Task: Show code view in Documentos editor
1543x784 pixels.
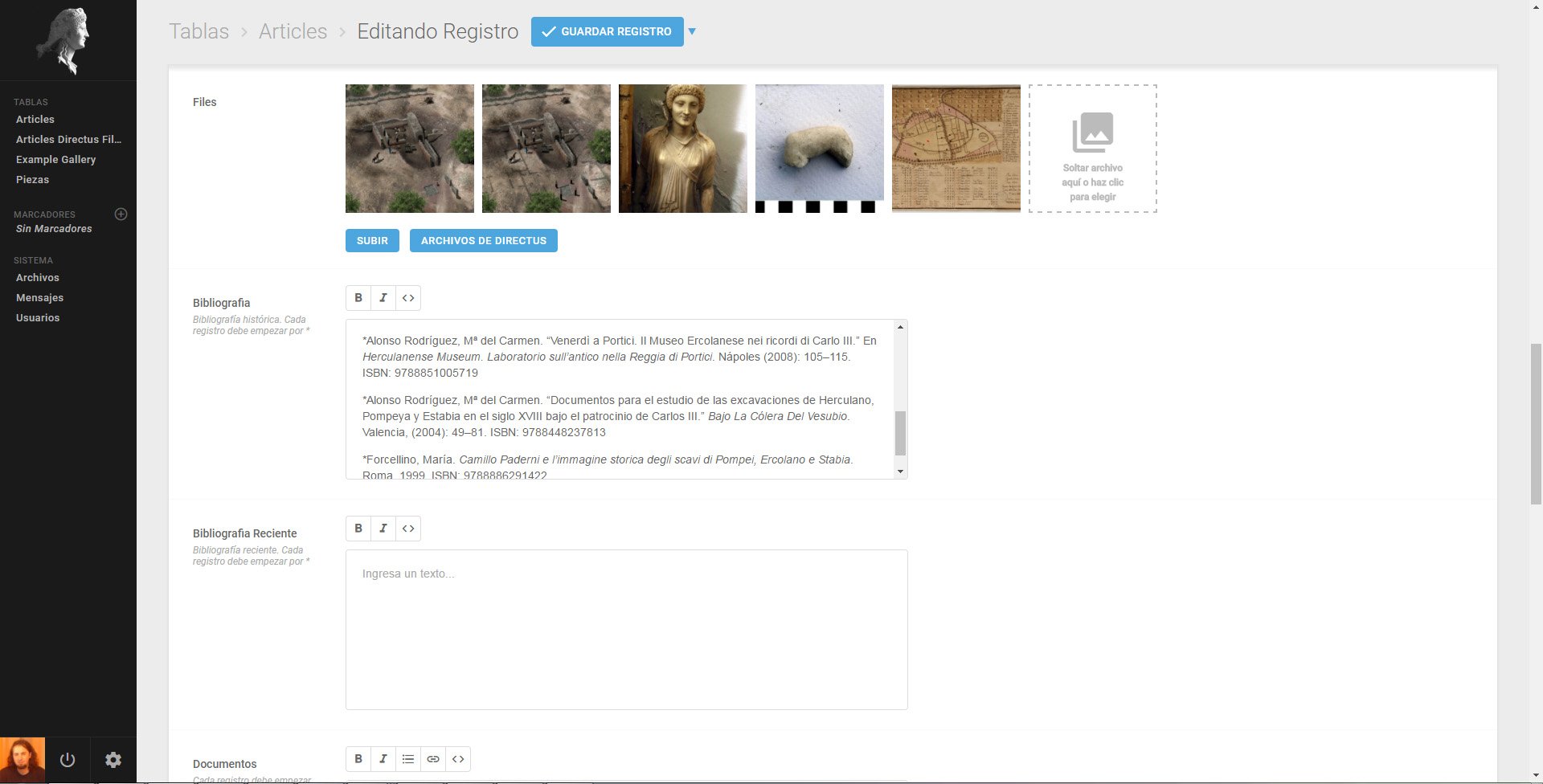Action: pyautogui.click(x=458, y=759)
